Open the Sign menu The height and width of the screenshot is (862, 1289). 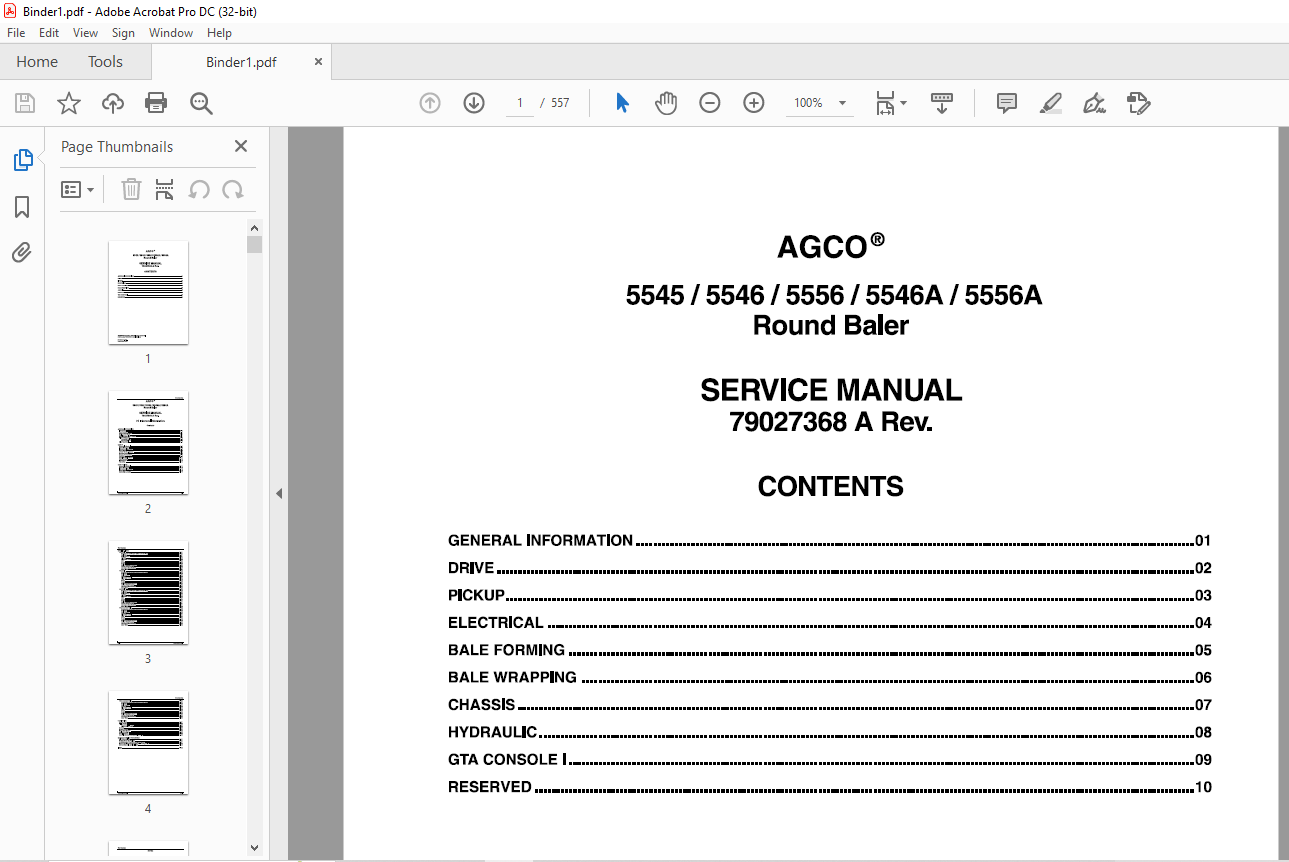123,33
